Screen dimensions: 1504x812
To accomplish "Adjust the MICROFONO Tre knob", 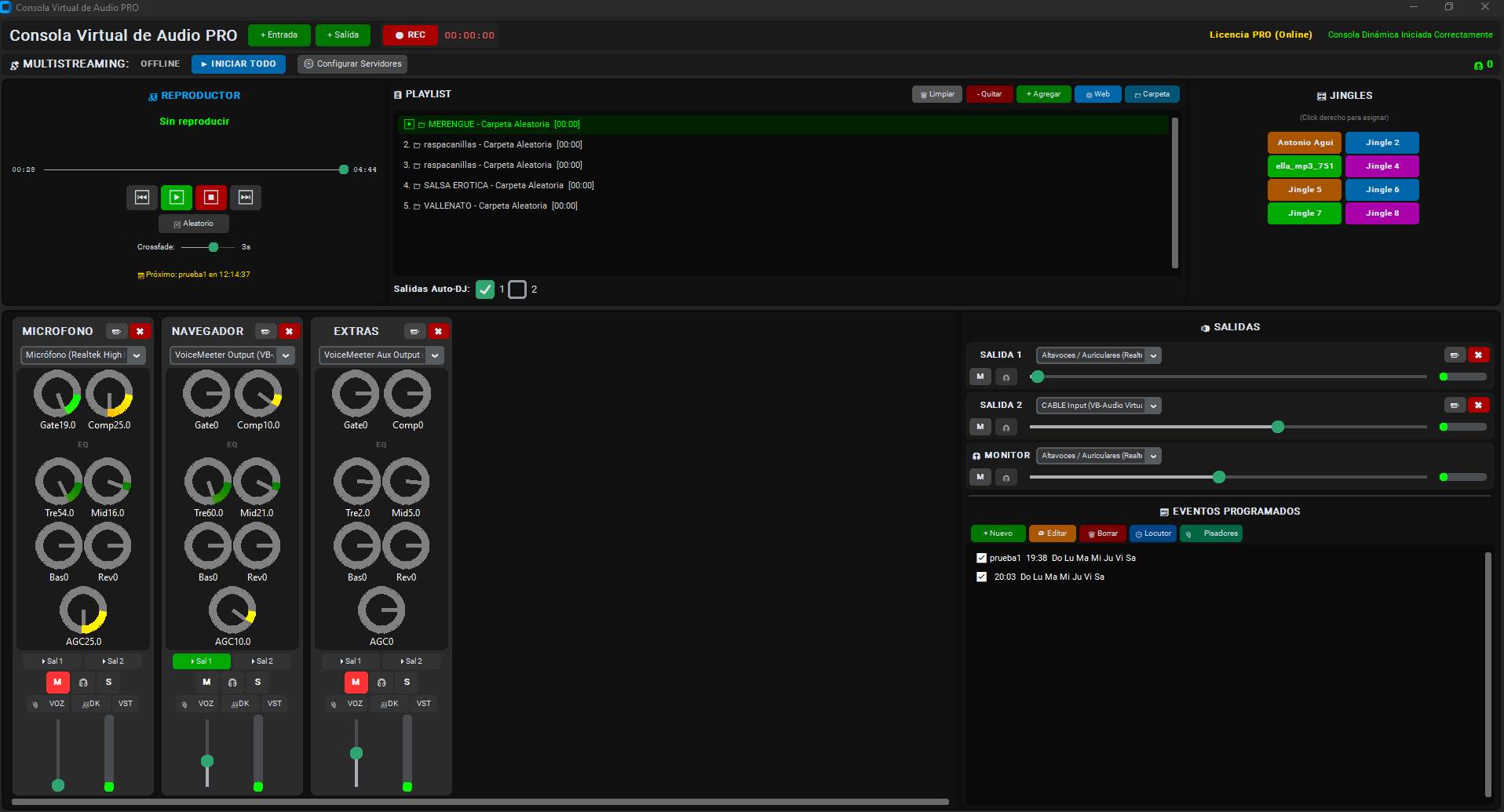I will click(x=59, y=482).
